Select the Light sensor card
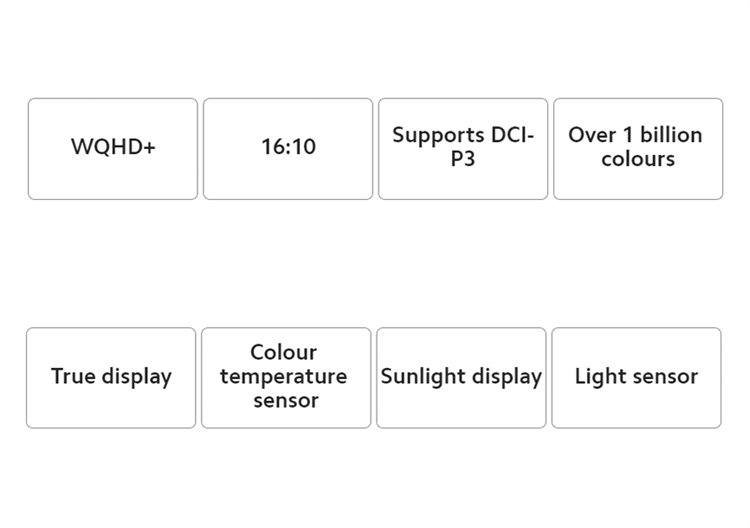The width and height of the screenshot is (750, 528). [x=636, y=378]
